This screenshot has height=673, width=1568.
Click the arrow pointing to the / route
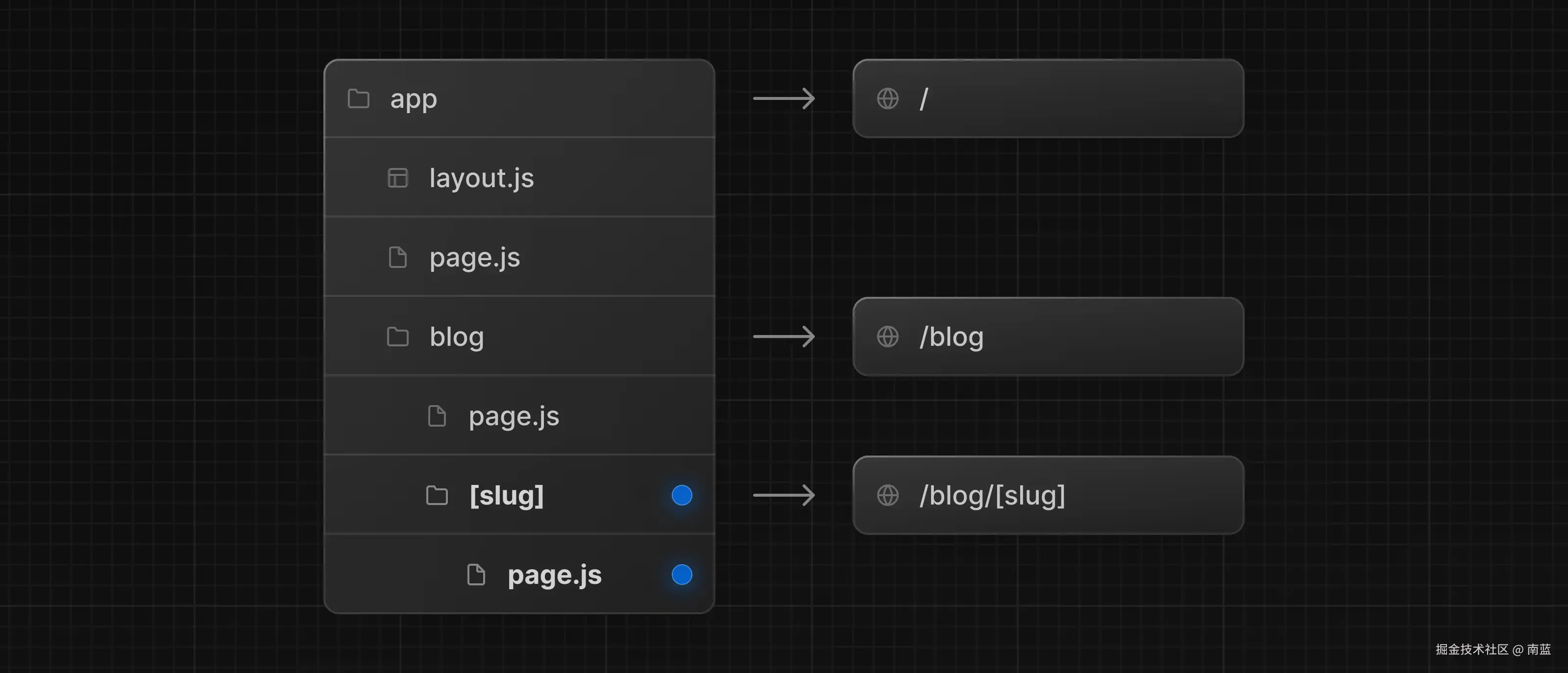tap(784, 98)
